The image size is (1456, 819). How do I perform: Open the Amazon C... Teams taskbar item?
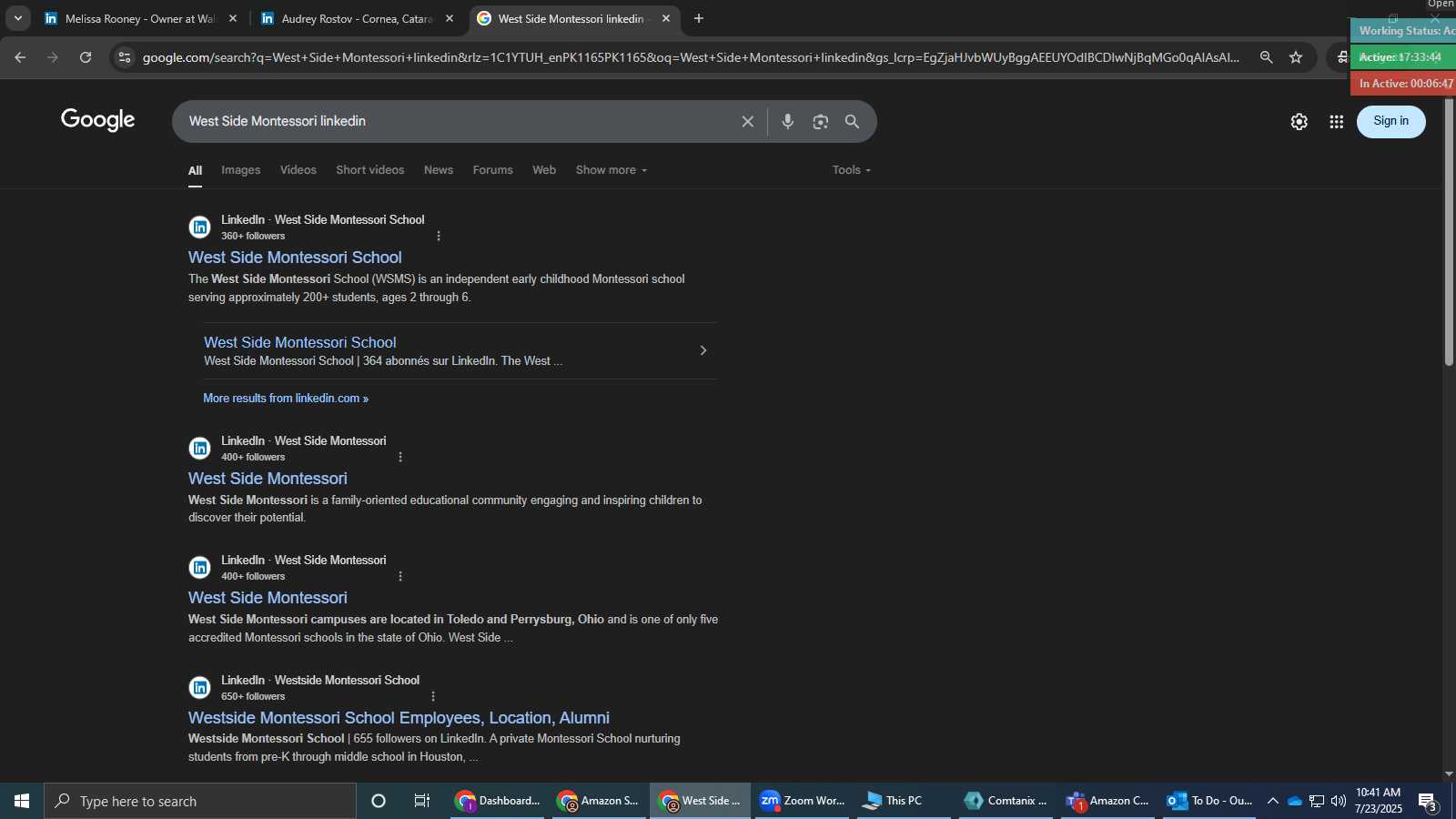1108,801
